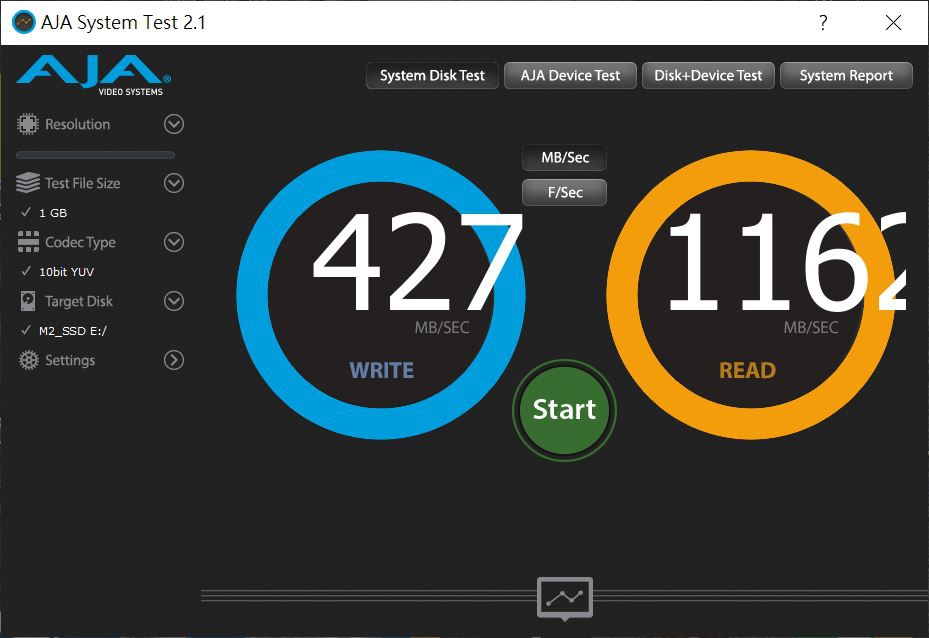Expand the Resolution dropdown arrow
This screenshot has height=638, width=929.
click(174, 124)
